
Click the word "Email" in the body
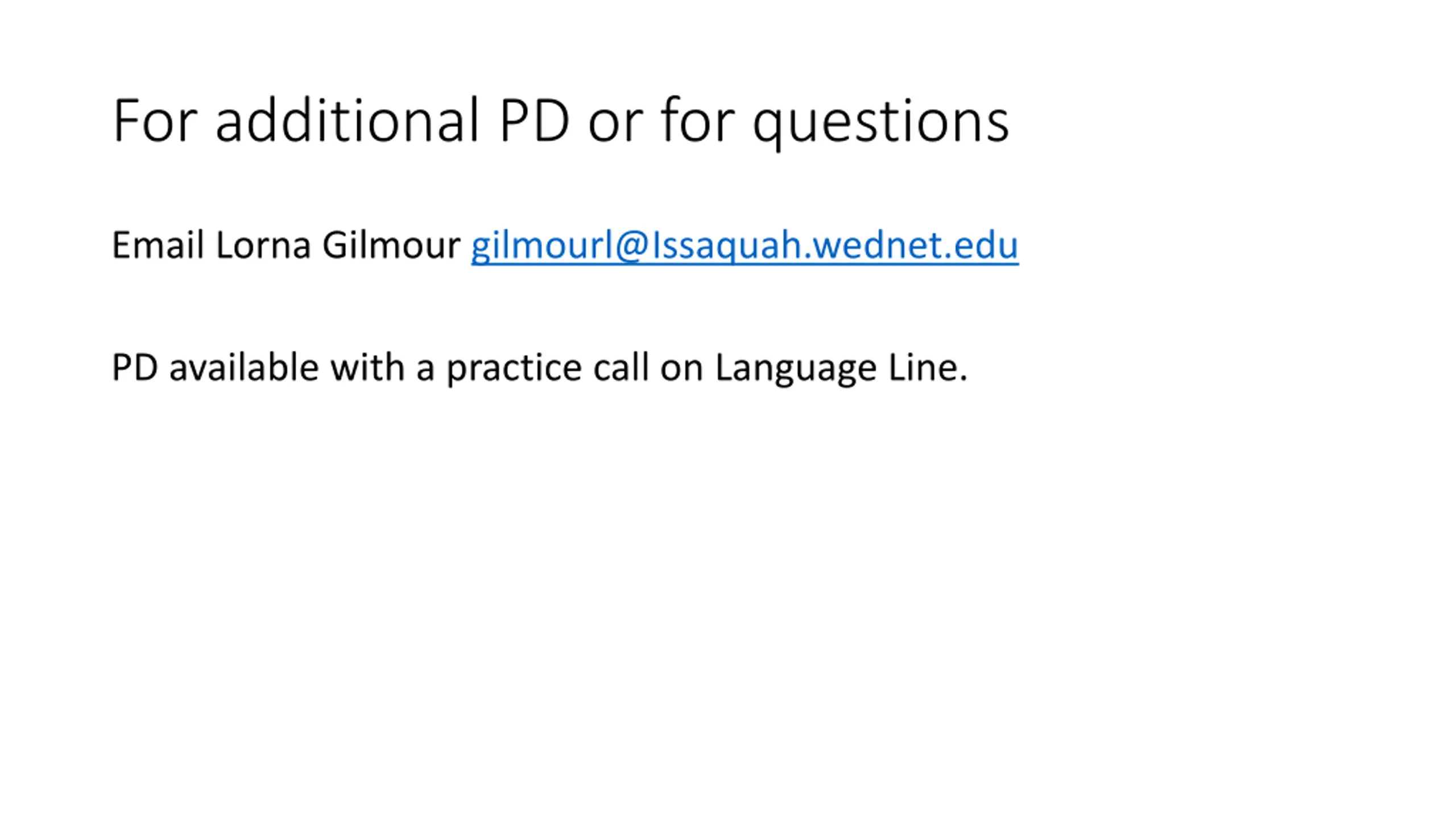pyautogui.click(x=158, y=246)
